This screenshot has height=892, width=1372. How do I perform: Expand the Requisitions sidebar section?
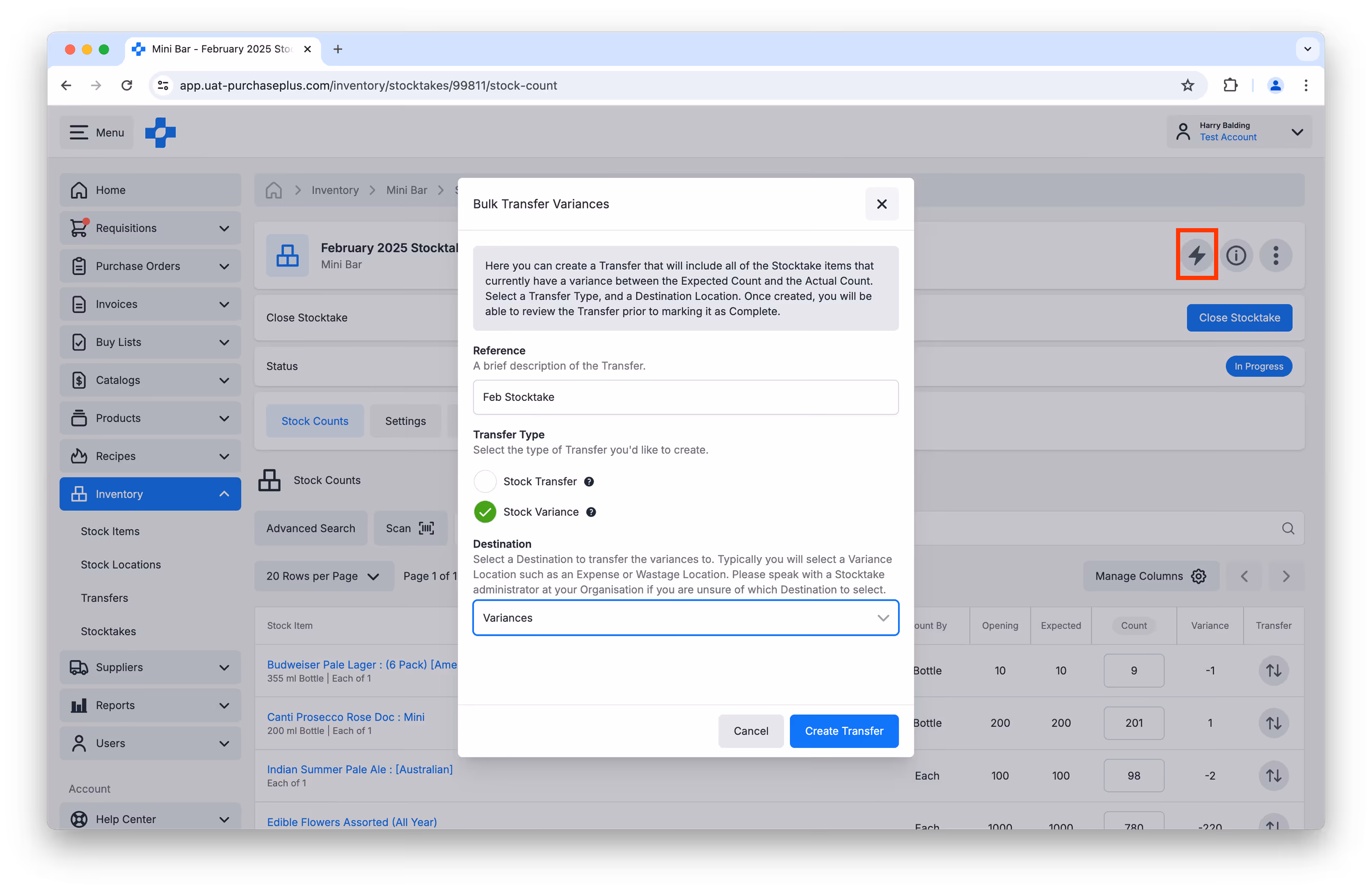click(150, 228)
